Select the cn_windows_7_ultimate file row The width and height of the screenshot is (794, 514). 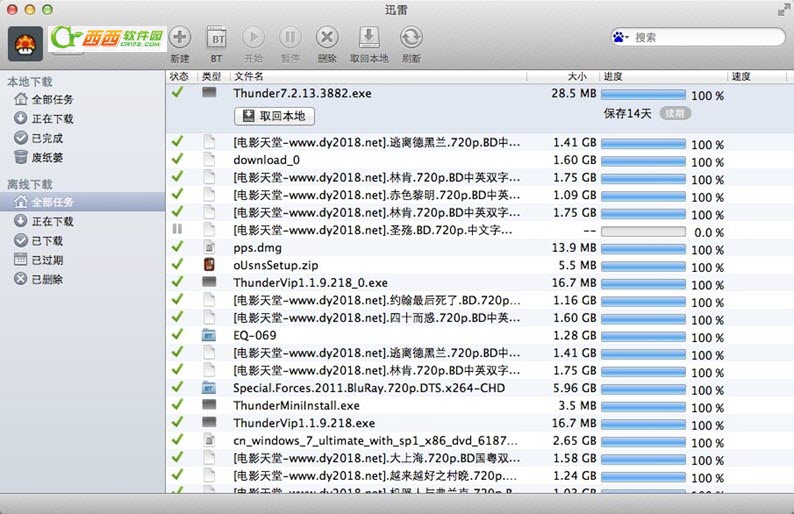point(480,441)
